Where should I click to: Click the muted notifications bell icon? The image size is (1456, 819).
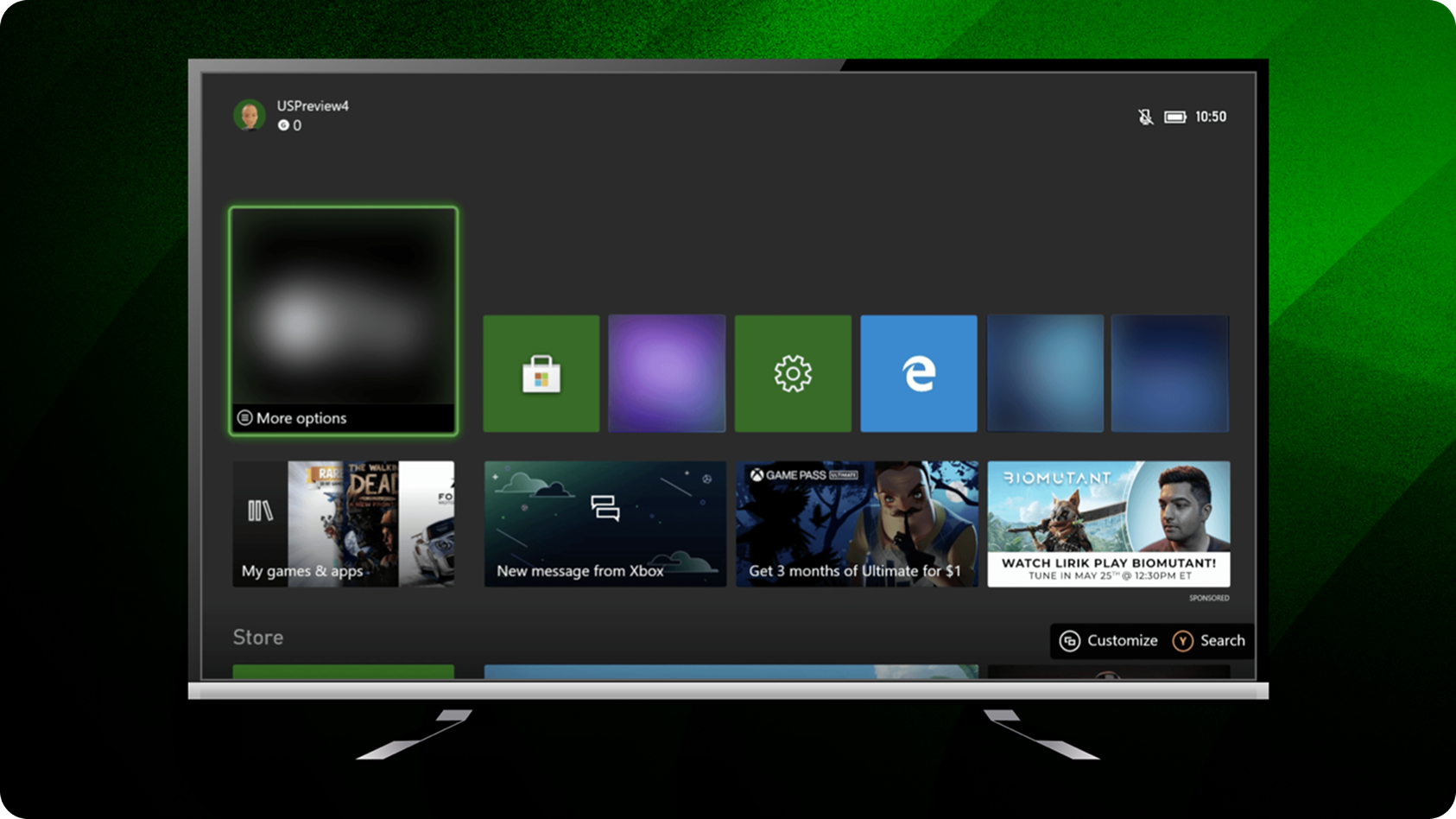click(1146, 116)
